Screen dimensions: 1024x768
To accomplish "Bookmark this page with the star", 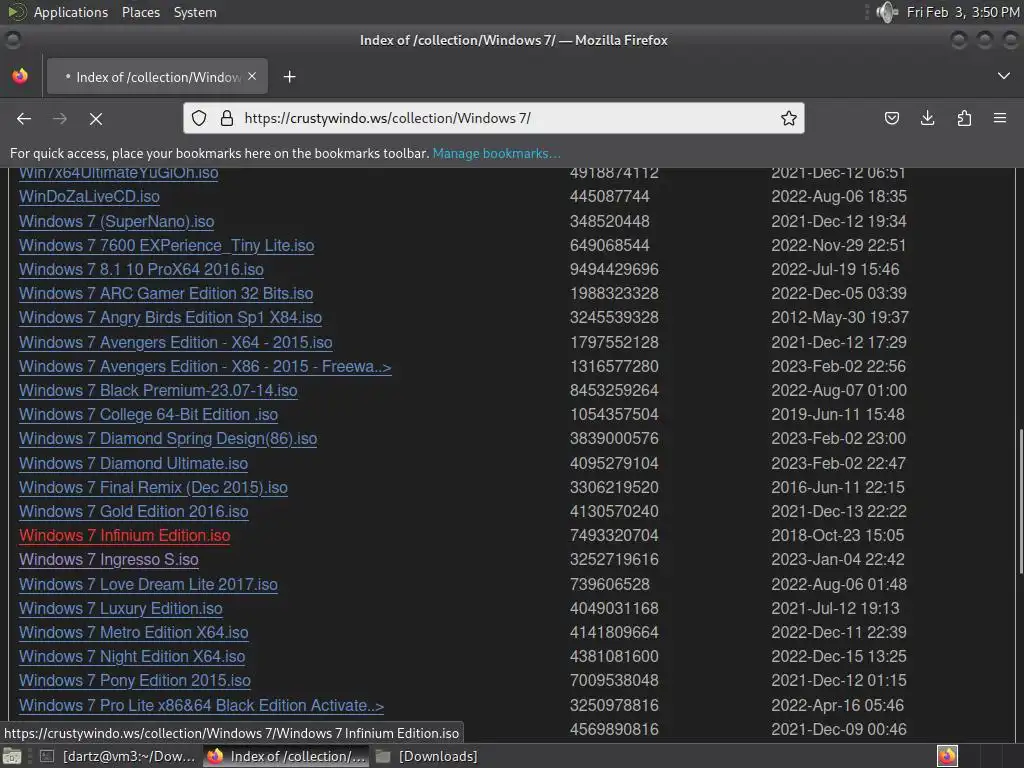I will 788,118.
